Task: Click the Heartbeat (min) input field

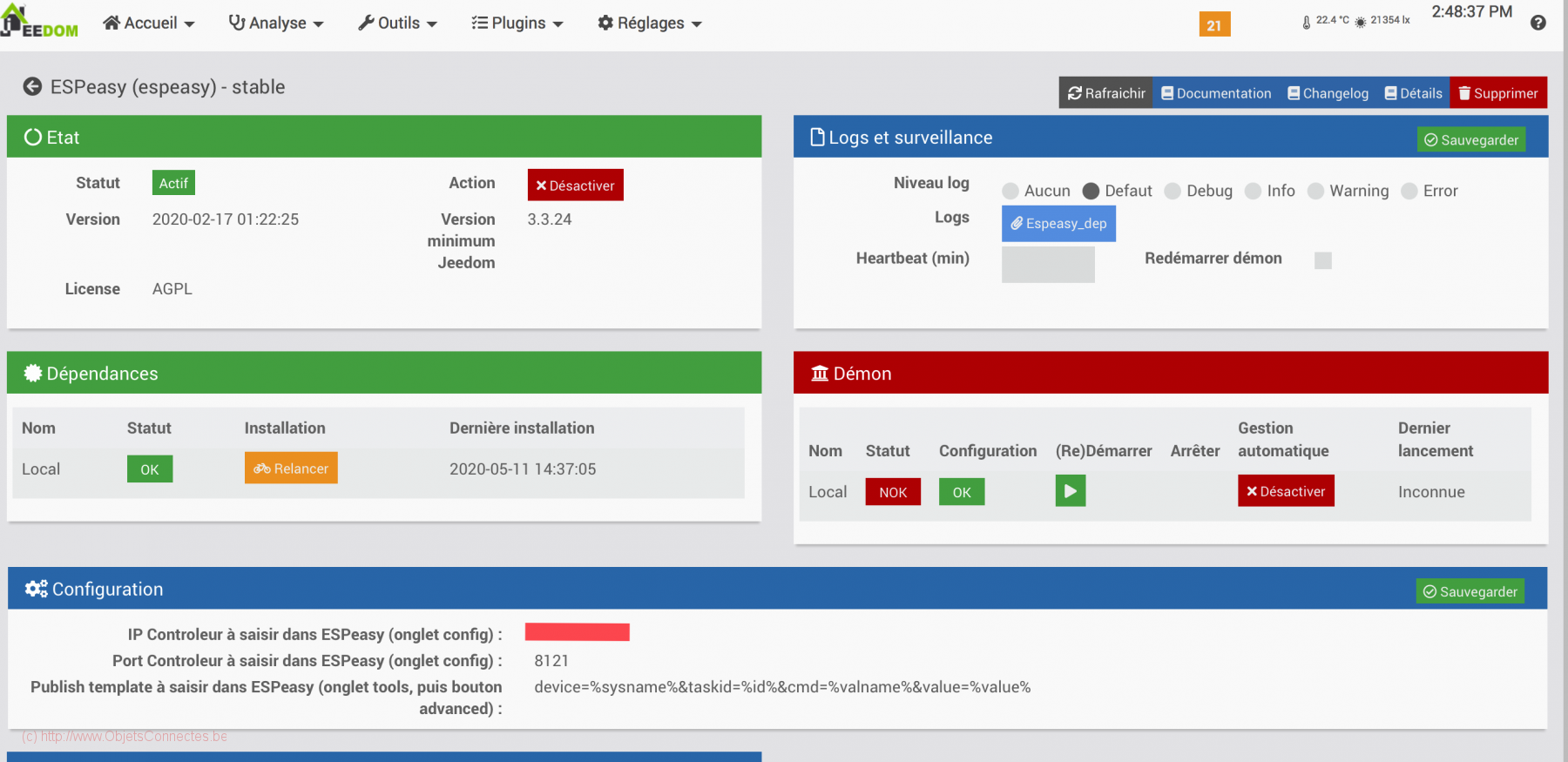Action: (x=1048, y=264)
